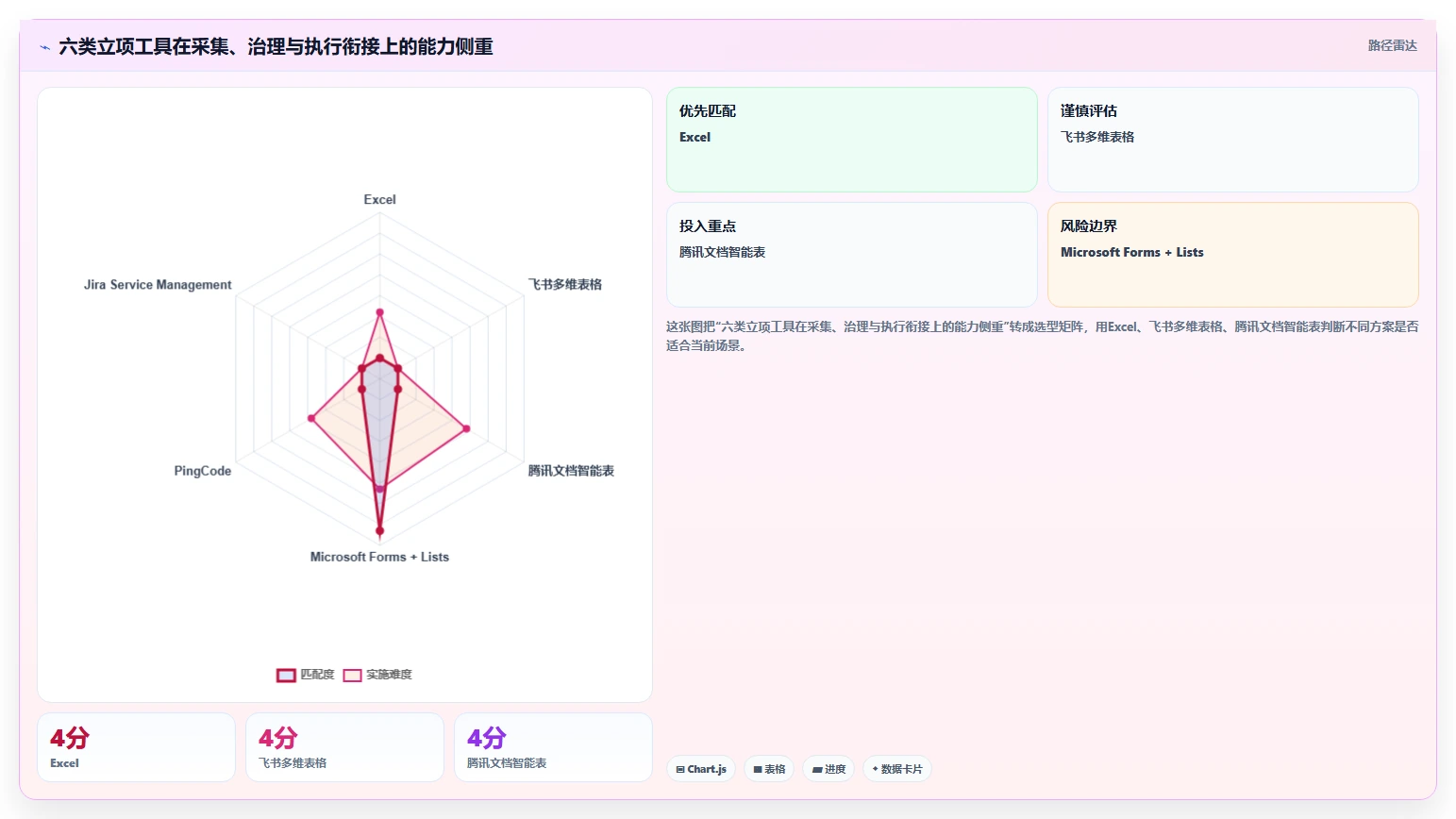Viewport: 1456px width, 819px height.
Task: Select the 4分 Excel score card
Action: pos(136,747)
